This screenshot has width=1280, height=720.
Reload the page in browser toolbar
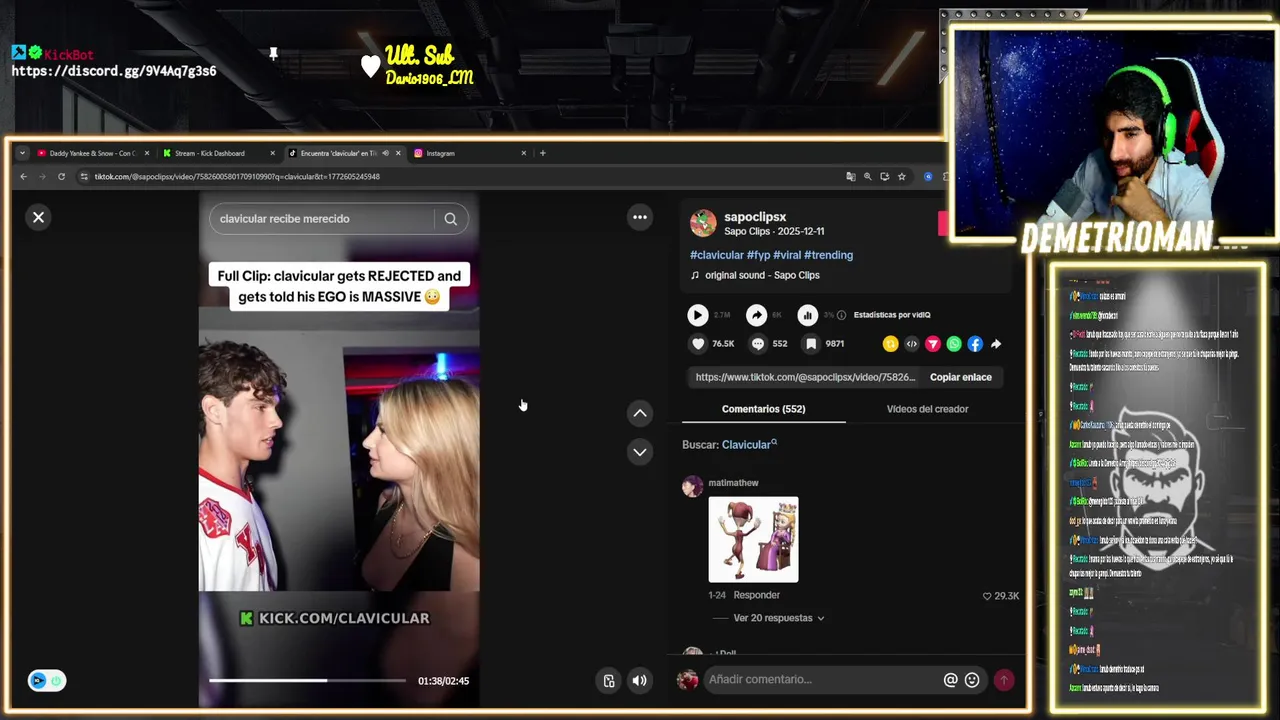click(61, 177)
